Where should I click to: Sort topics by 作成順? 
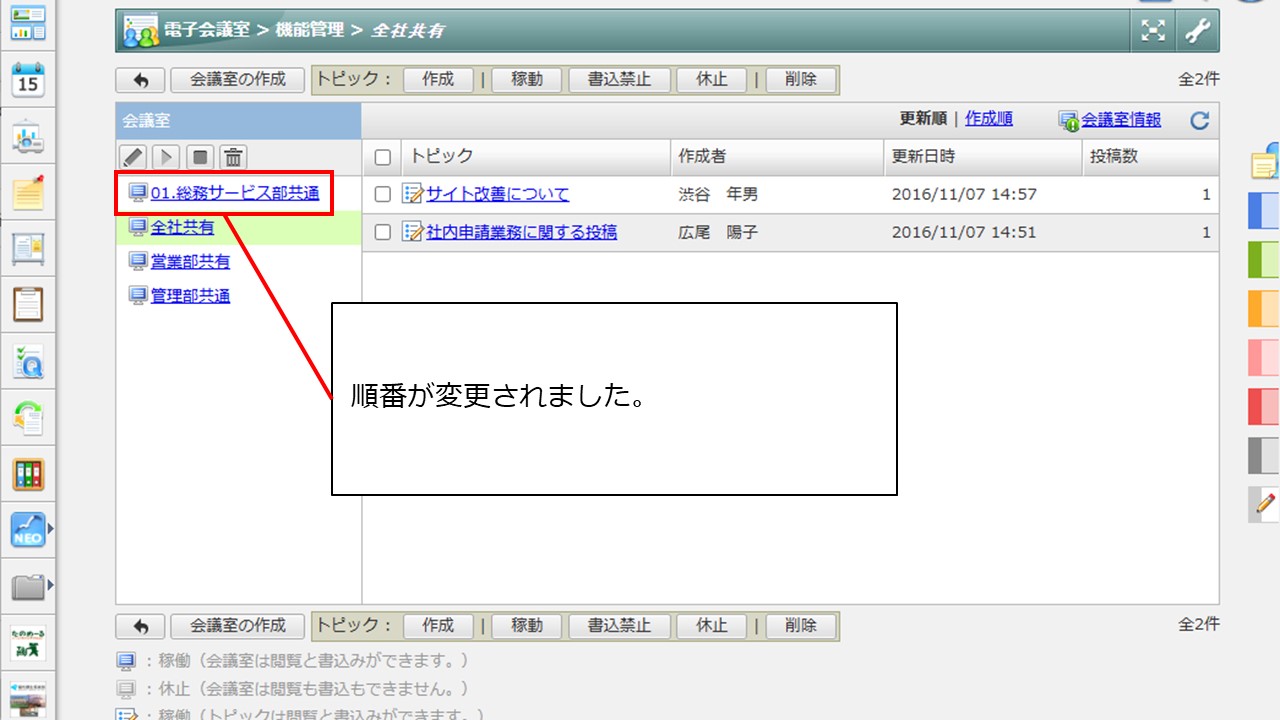click(989, 119)
